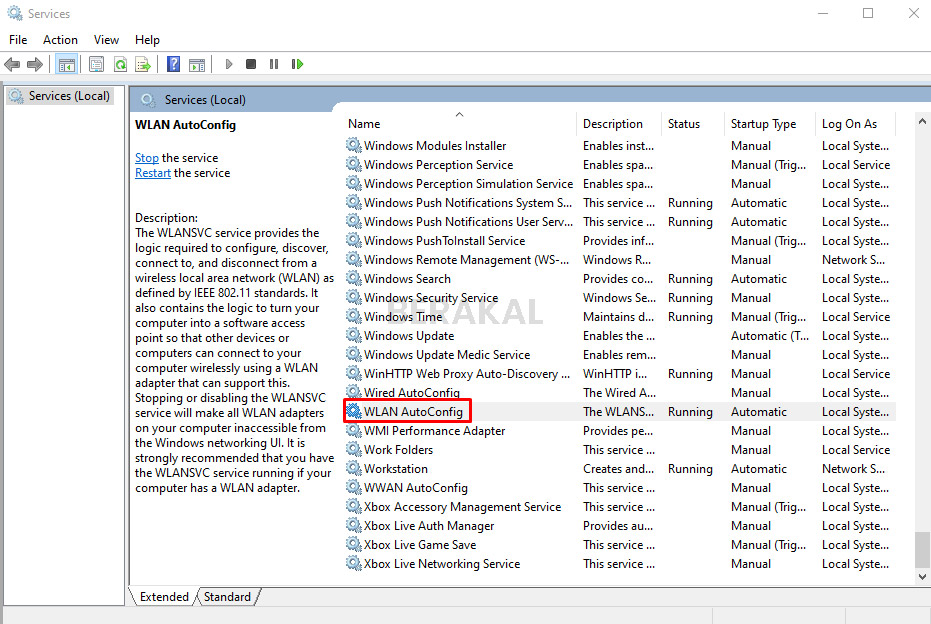Screen dimensions: 931x624
Task: Restart the service using the toolbar icon
Action: (x=298, y=63)
